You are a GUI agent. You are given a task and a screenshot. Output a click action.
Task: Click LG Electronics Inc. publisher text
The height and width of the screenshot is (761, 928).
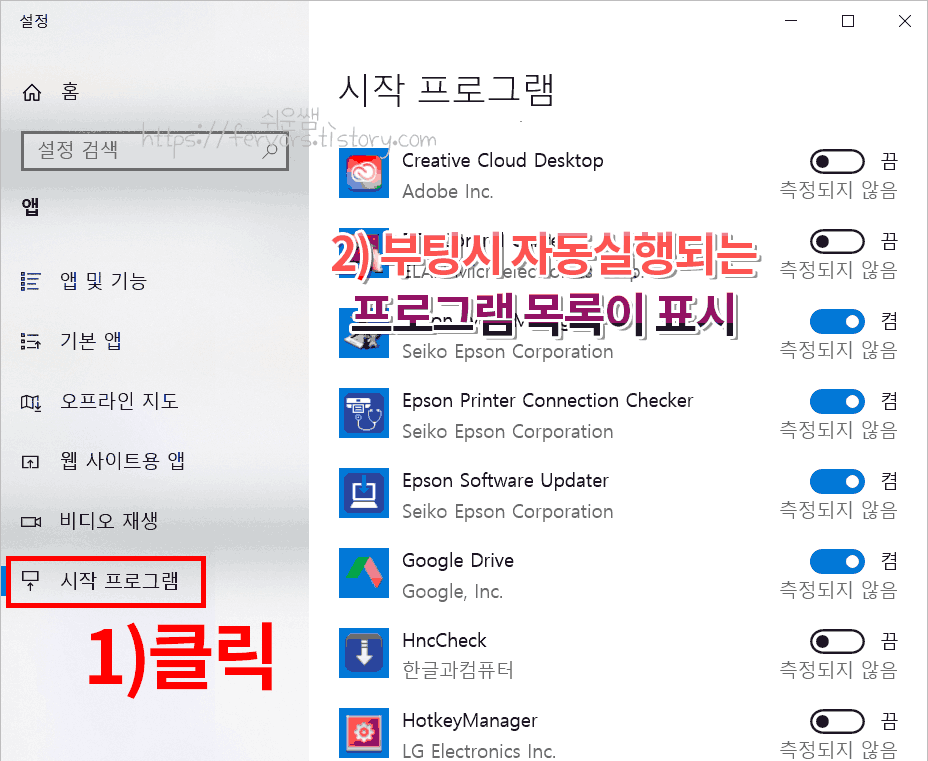coord(479,751)
